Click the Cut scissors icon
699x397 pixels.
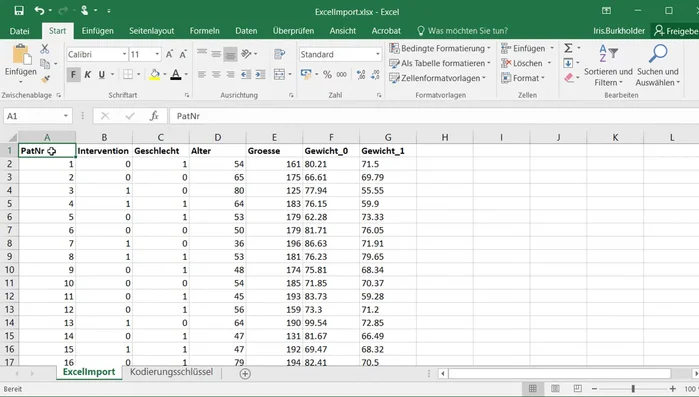45,49
